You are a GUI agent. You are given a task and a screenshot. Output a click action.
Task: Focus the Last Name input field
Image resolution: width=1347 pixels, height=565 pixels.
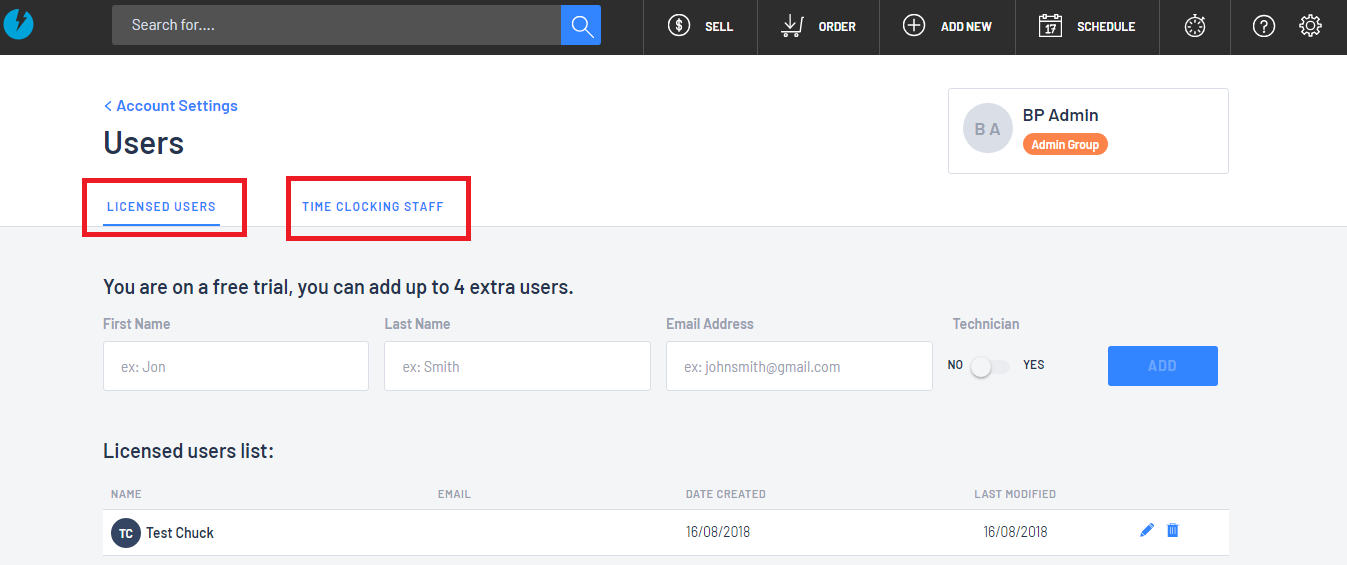517,366
